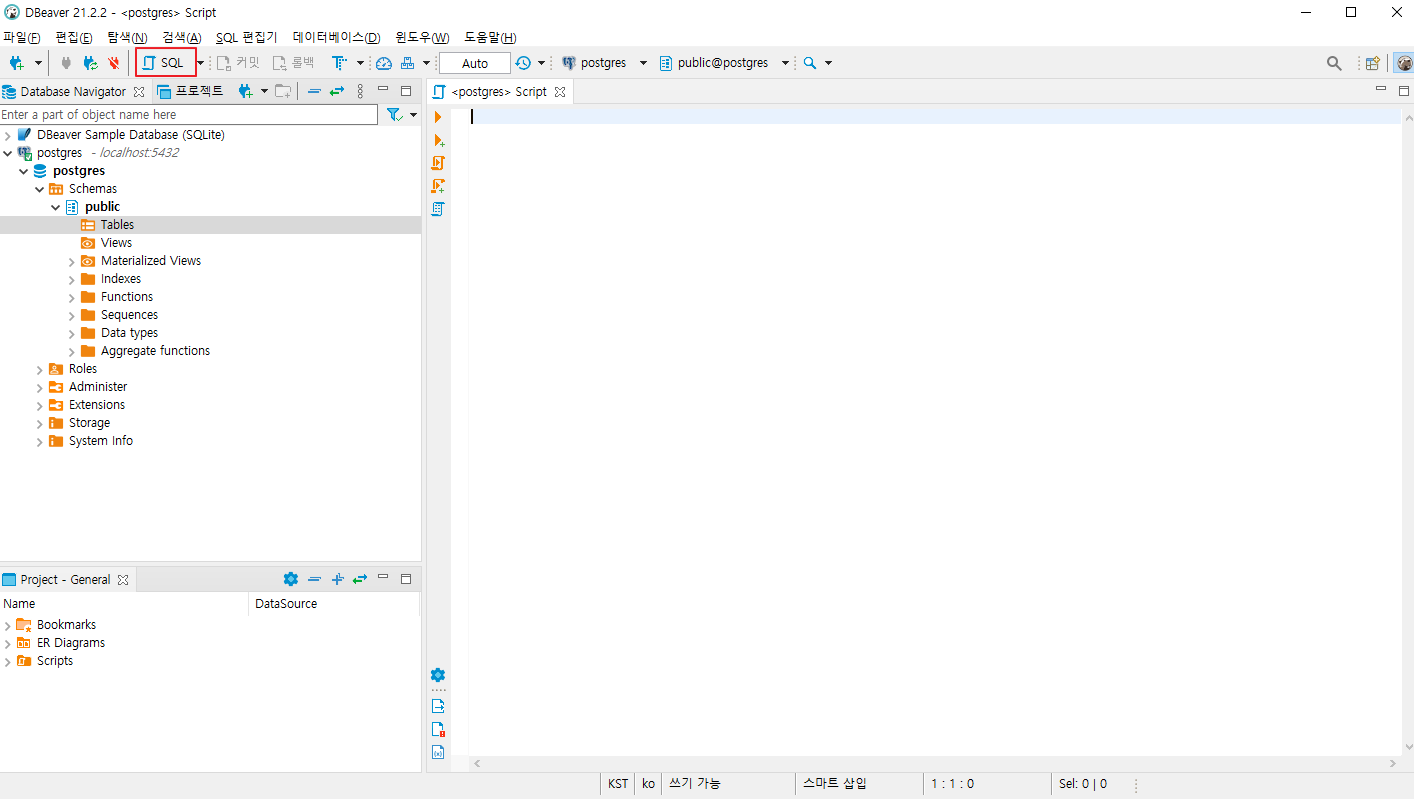
Task: Select the Data types folder
Action: (x=129, y=333)
